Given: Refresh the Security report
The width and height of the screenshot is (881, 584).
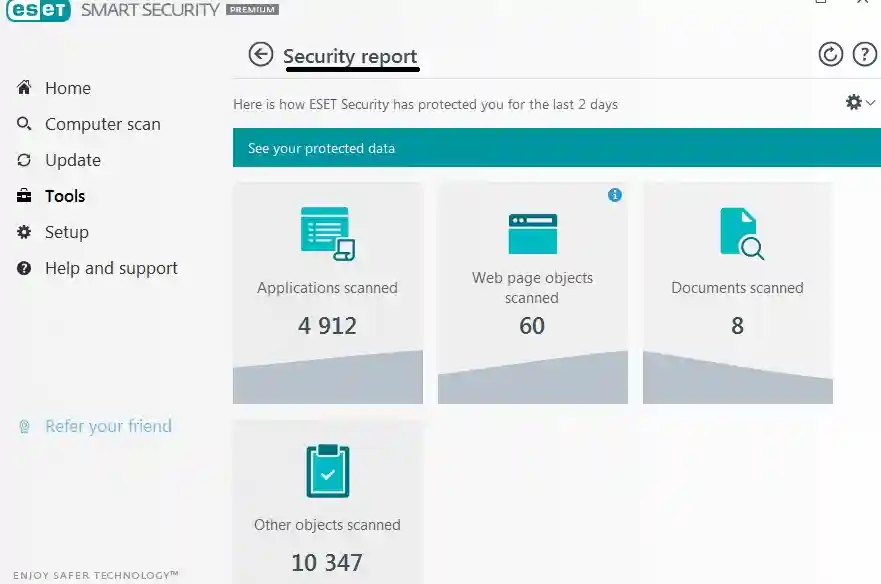Looking at the screenshot, I should coord(831,54).
